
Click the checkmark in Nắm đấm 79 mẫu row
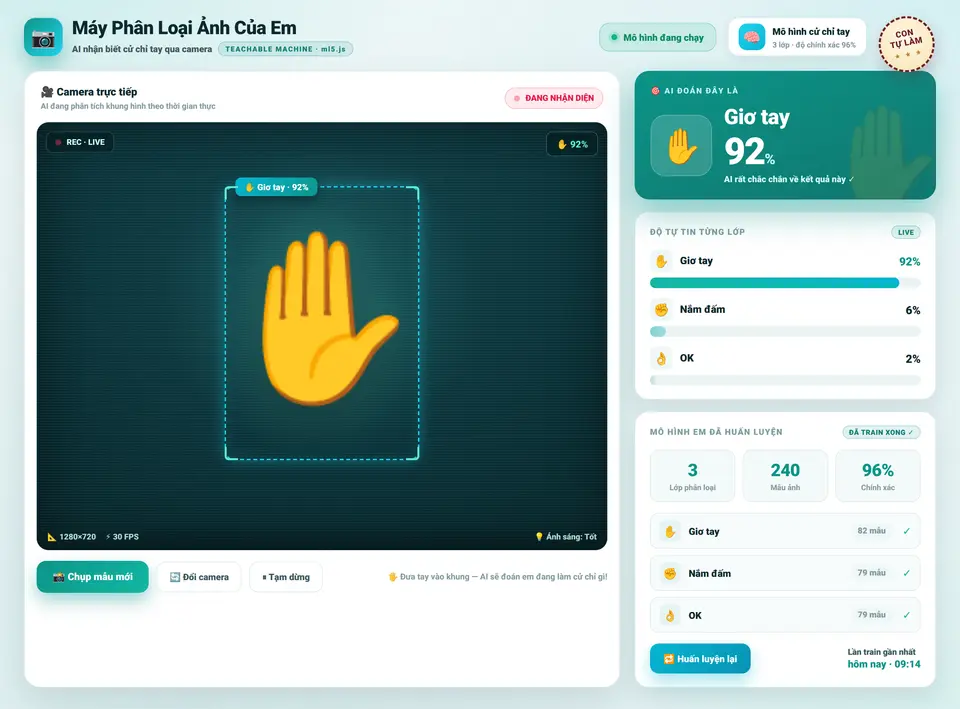(x=907, y=573)
